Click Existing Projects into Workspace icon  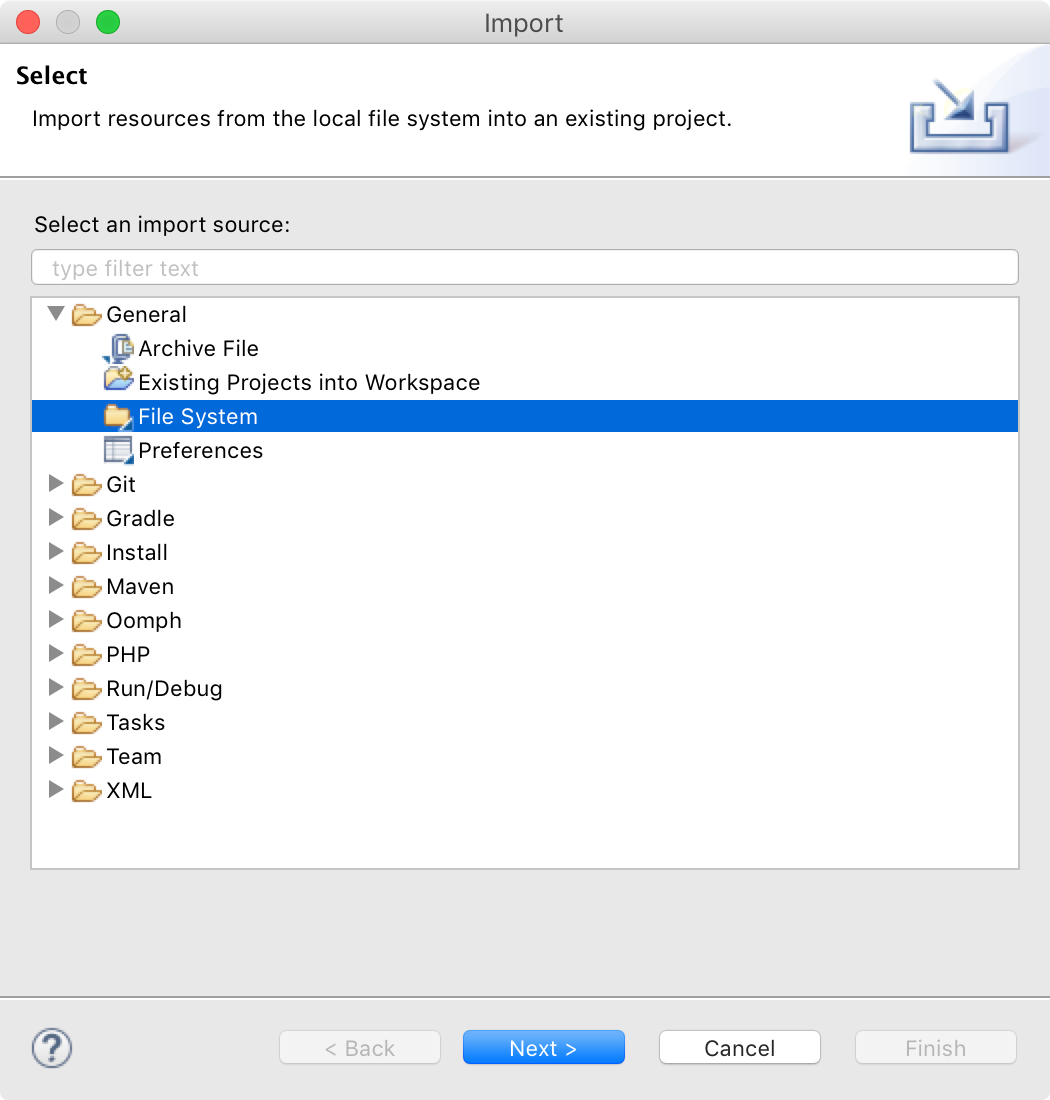click(x=118, y=382)
